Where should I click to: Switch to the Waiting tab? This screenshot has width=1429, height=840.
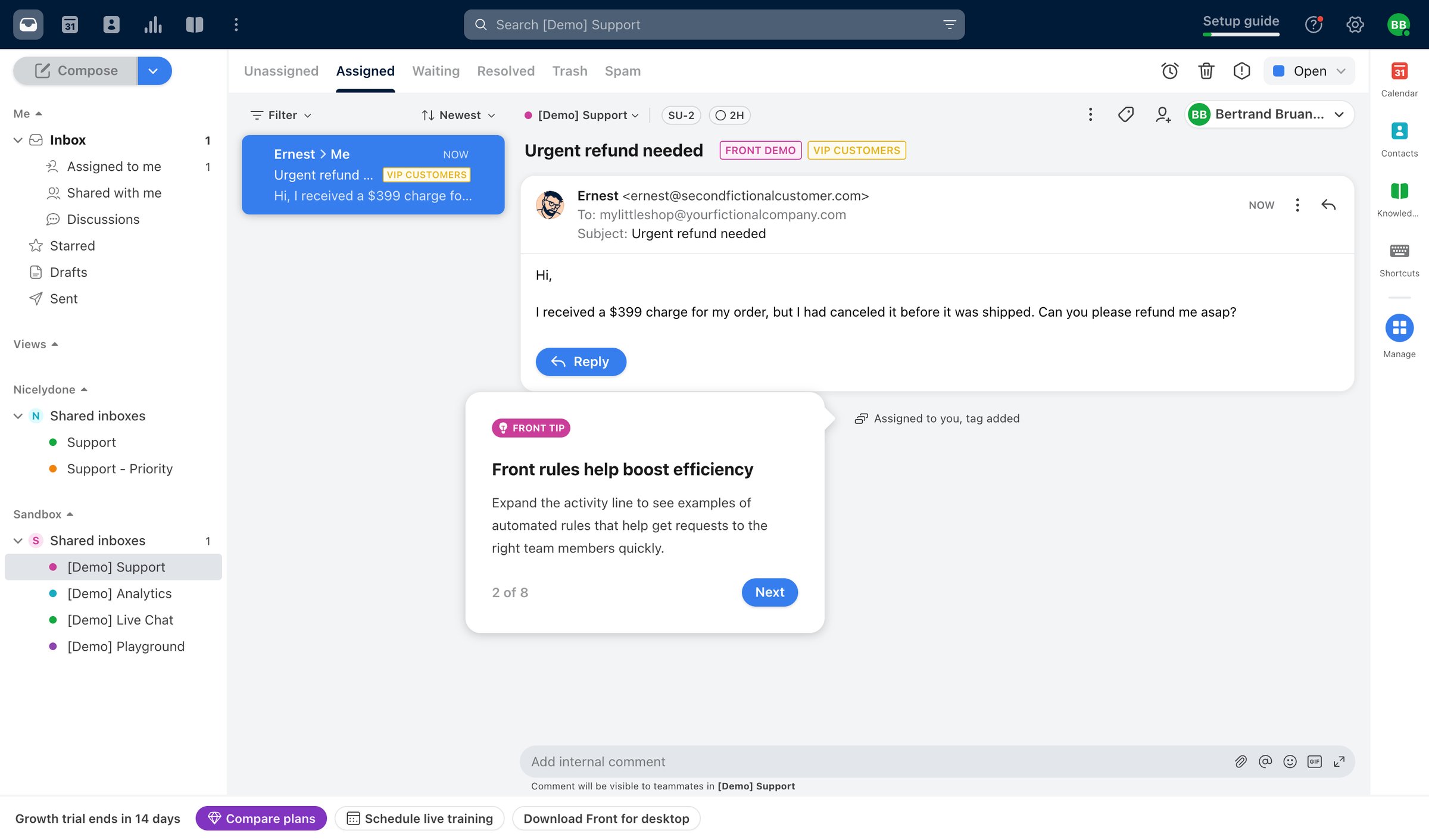tap(436, 71)
